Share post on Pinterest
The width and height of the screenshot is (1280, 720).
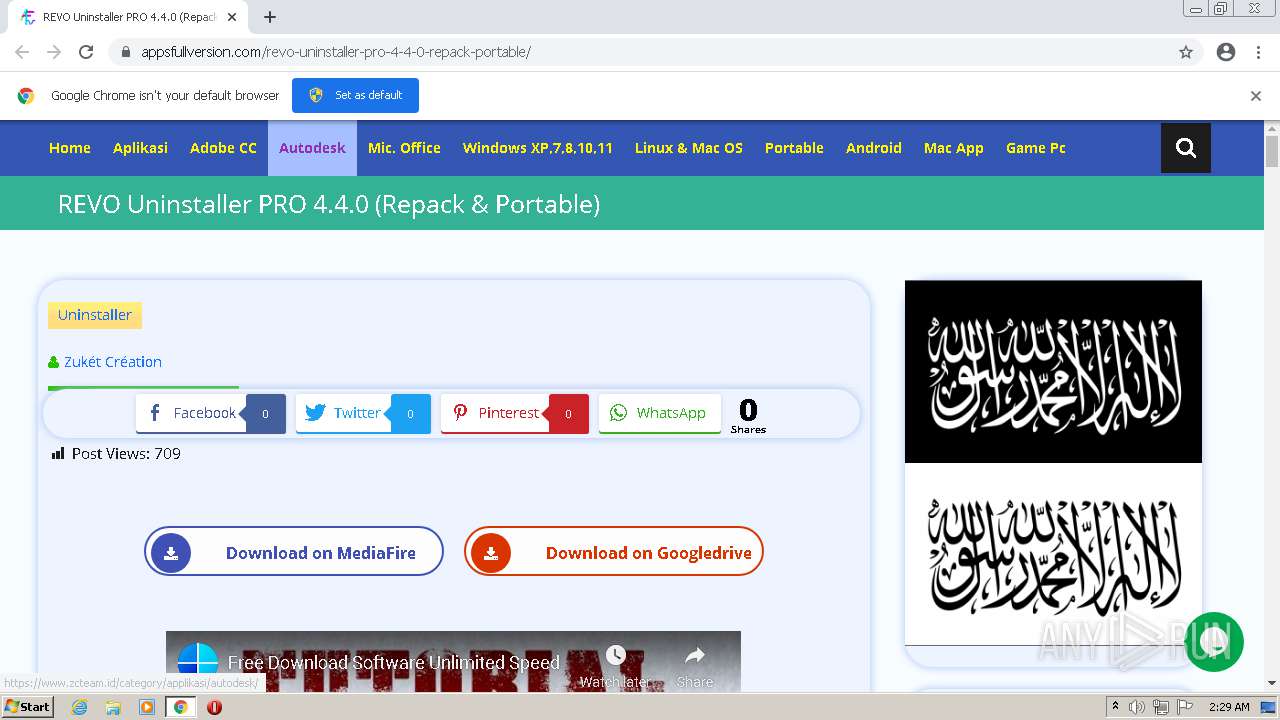click(x=515, y=413)
